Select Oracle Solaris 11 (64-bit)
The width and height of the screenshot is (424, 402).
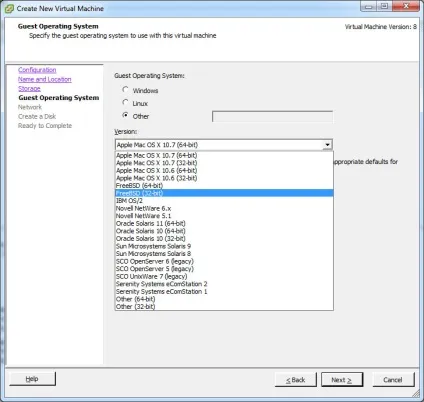[224, 223]
